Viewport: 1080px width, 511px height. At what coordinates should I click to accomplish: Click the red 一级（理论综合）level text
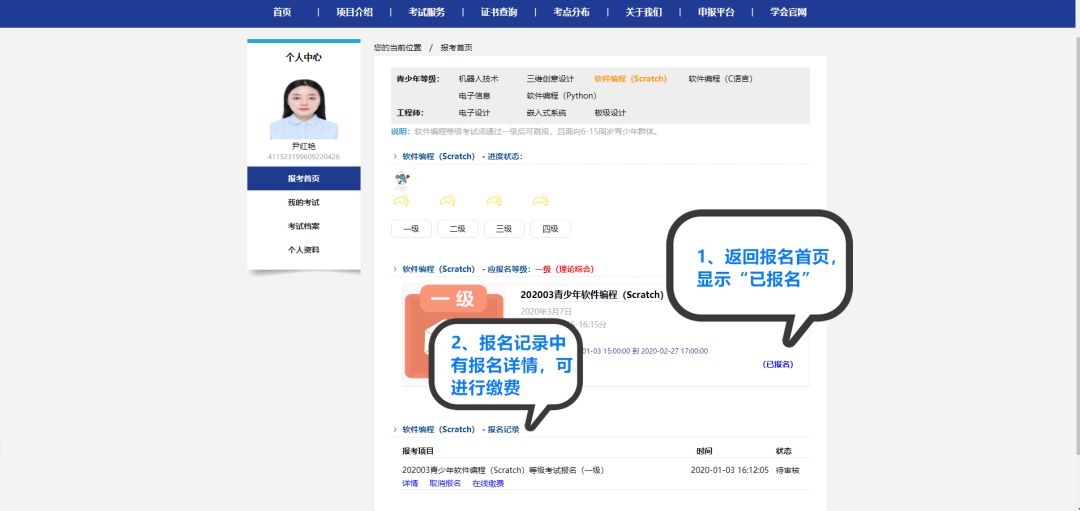click(x=564, y=269)
